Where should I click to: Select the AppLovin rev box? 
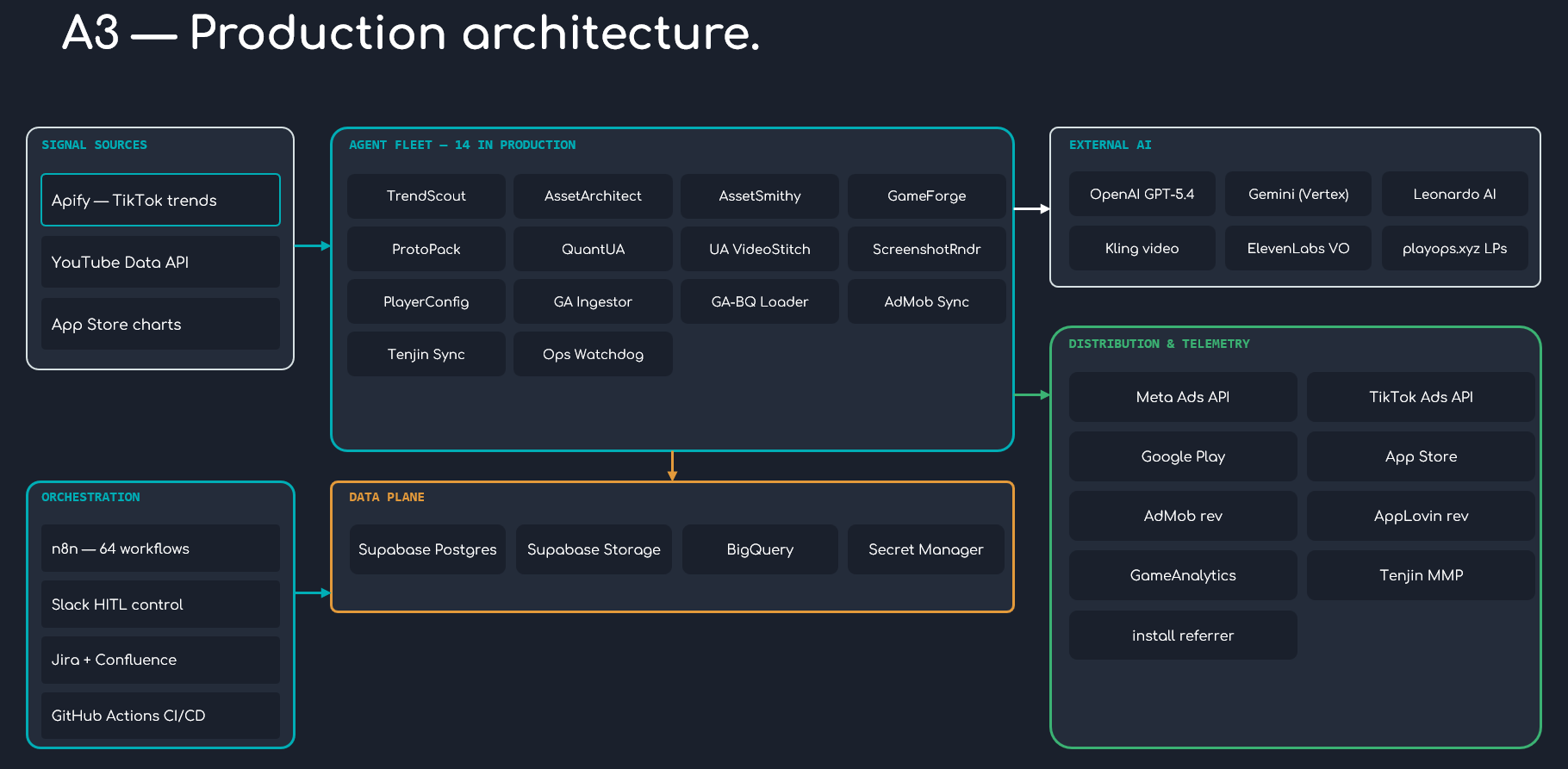1421,516
